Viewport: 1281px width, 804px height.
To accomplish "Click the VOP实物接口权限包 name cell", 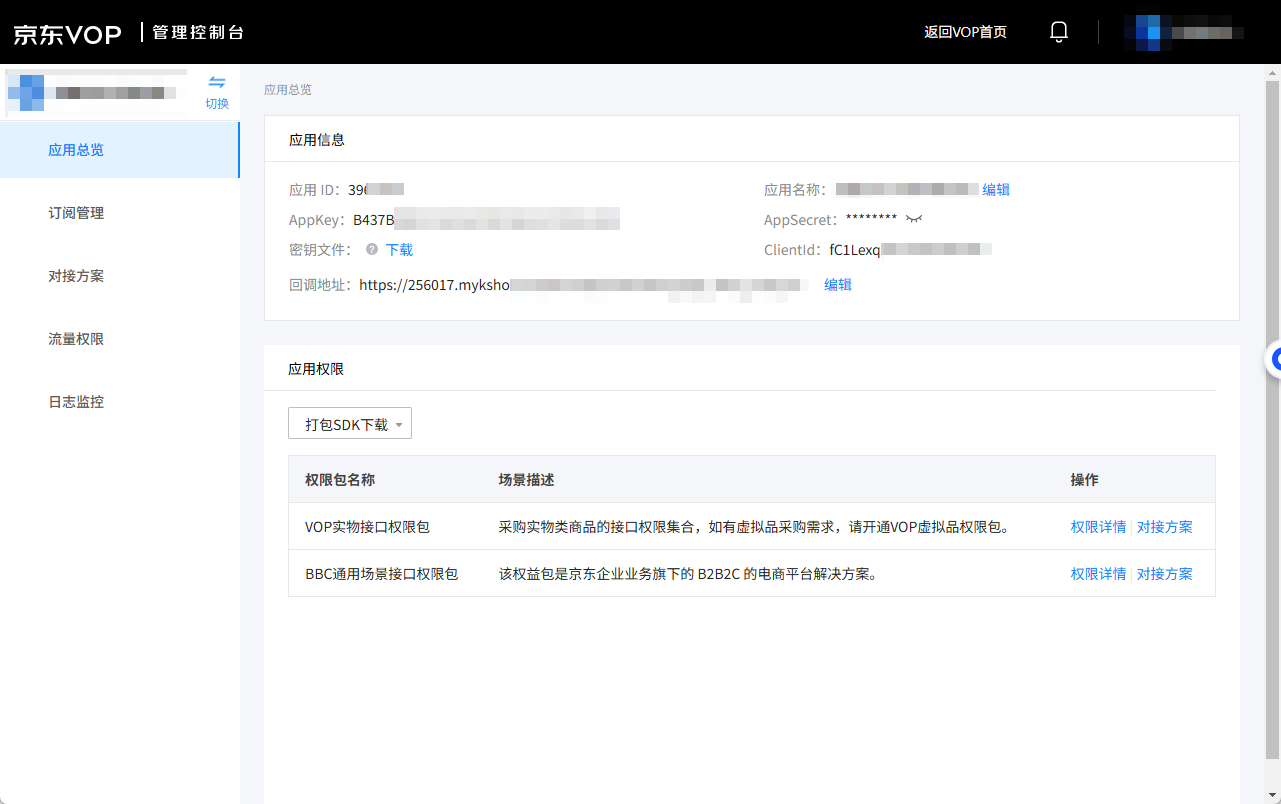I will pyautogui.click(x=367, y=526).
